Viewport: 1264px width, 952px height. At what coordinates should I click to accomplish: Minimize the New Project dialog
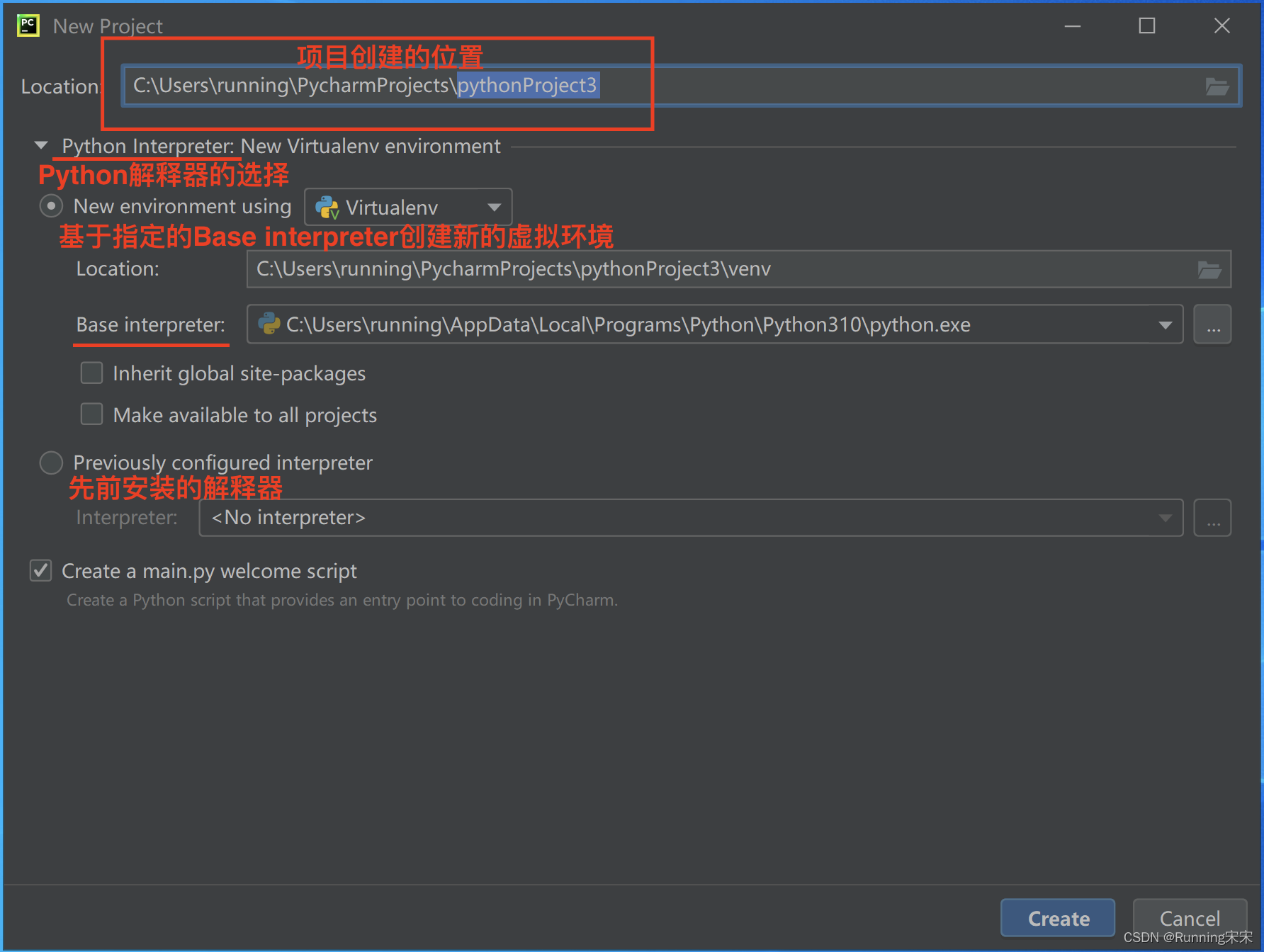1073,26
